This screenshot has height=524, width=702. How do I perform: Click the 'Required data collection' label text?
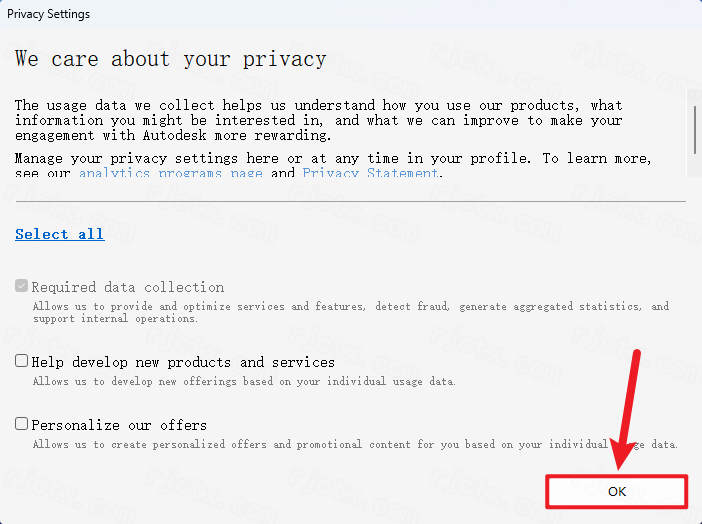[x=127, y=287]
